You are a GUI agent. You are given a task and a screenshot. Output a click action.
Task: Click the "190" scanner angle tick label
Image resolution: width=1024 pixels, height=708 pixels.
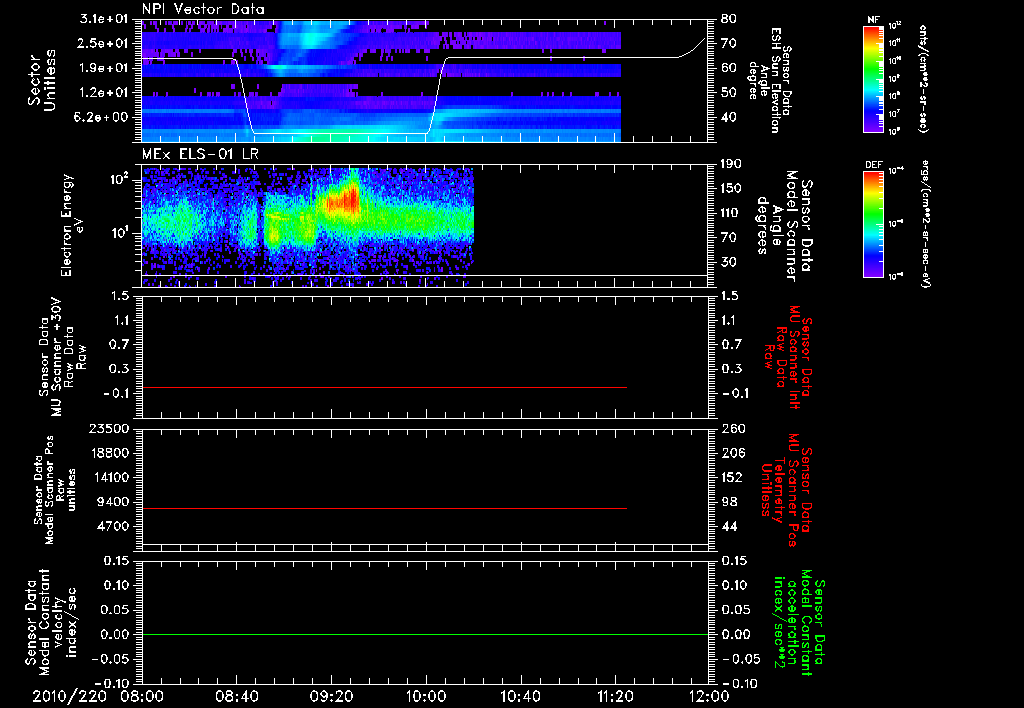731,164
